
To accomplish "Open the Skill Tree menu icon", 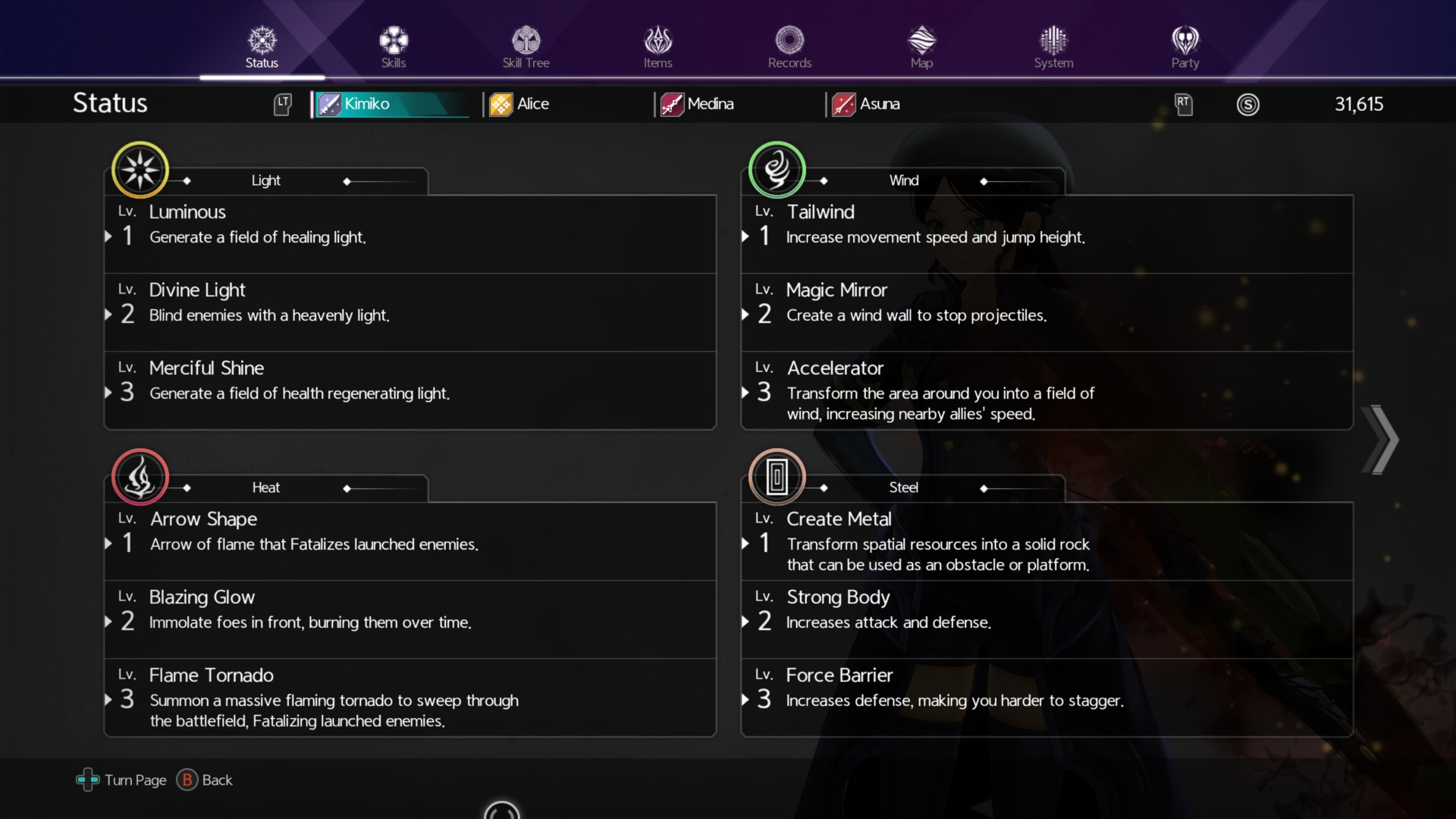I will pyautogui.click(x=526, y=39).
